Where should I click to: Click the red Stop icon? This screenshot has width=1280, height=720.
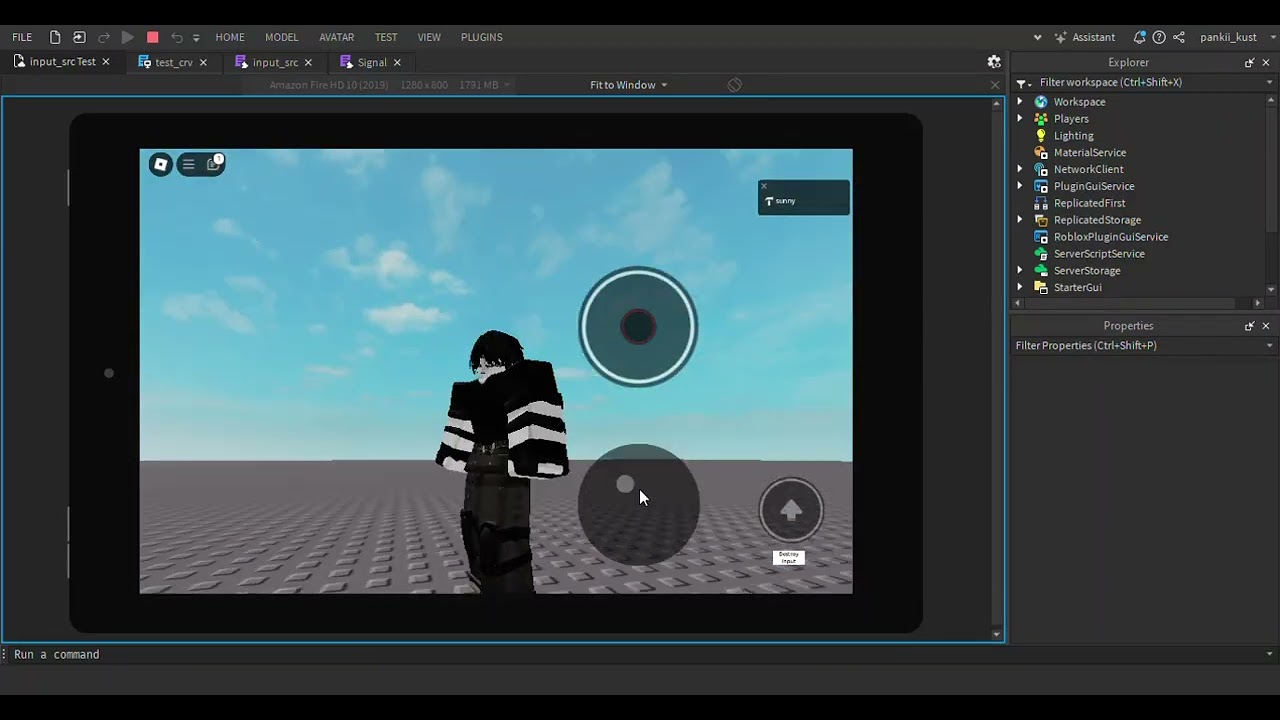click(152, 37)
